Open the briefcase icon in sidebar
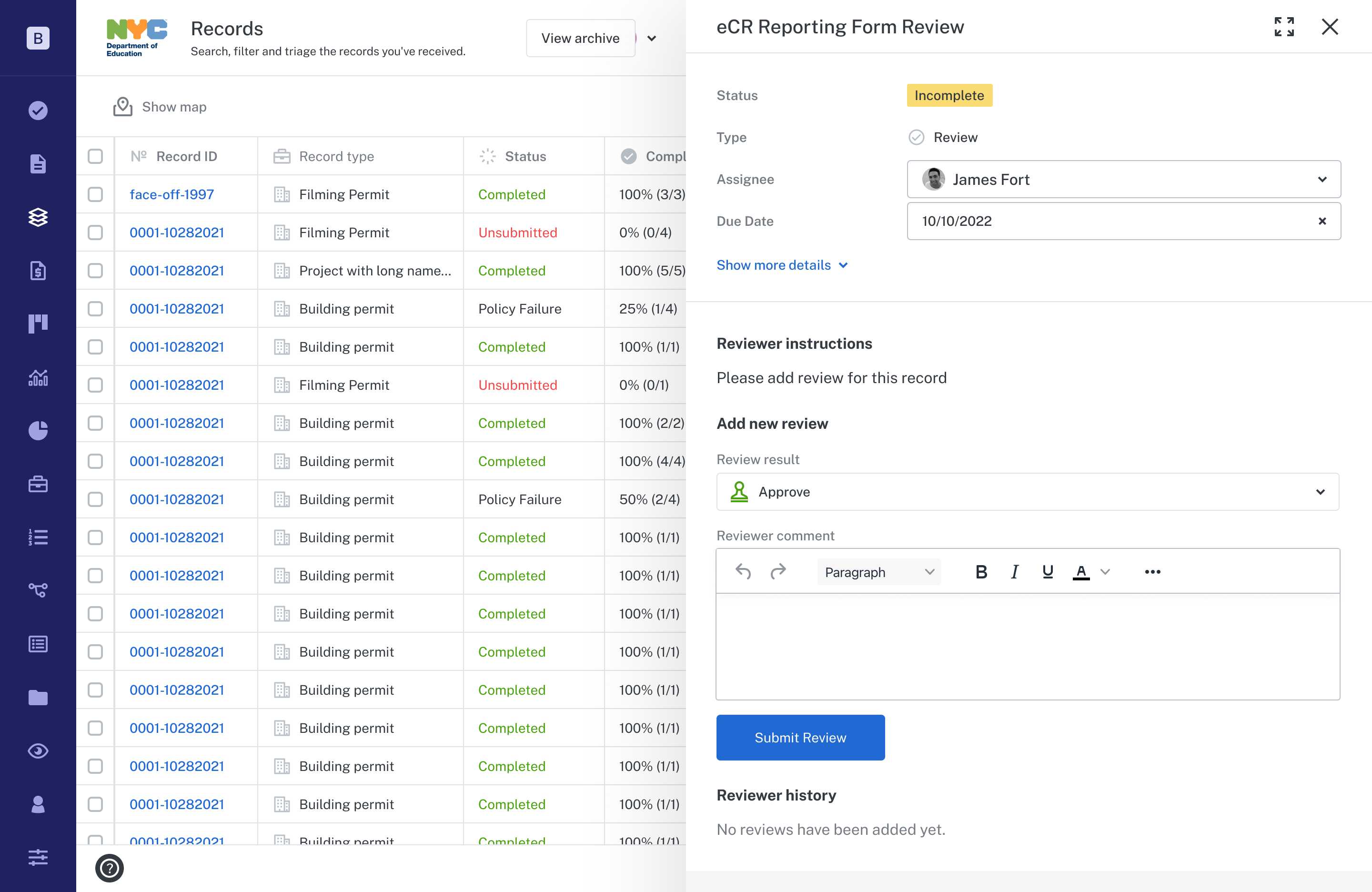This screenshot has height=892, width=1372. point(38,484)
